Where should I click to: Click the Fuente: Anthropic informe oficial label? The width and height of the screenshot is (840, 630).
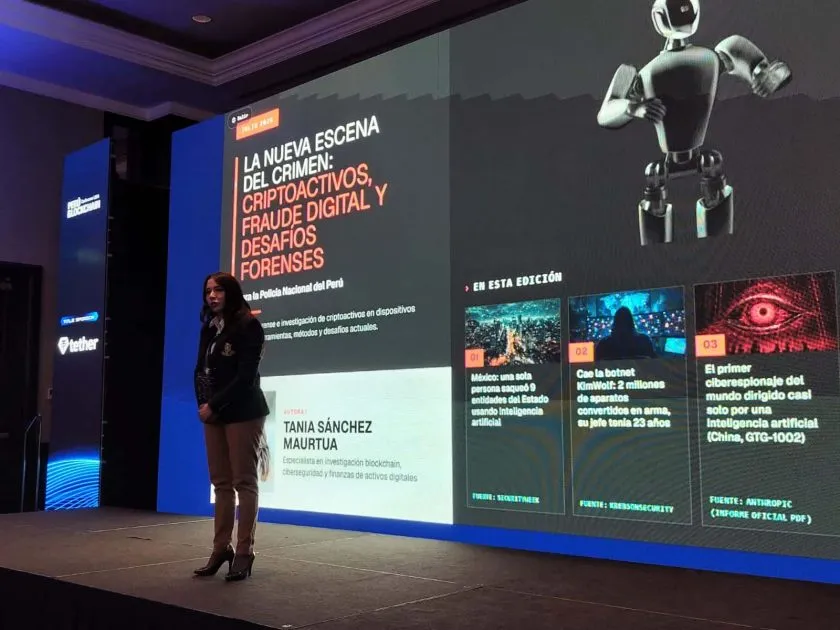[760, 509]
